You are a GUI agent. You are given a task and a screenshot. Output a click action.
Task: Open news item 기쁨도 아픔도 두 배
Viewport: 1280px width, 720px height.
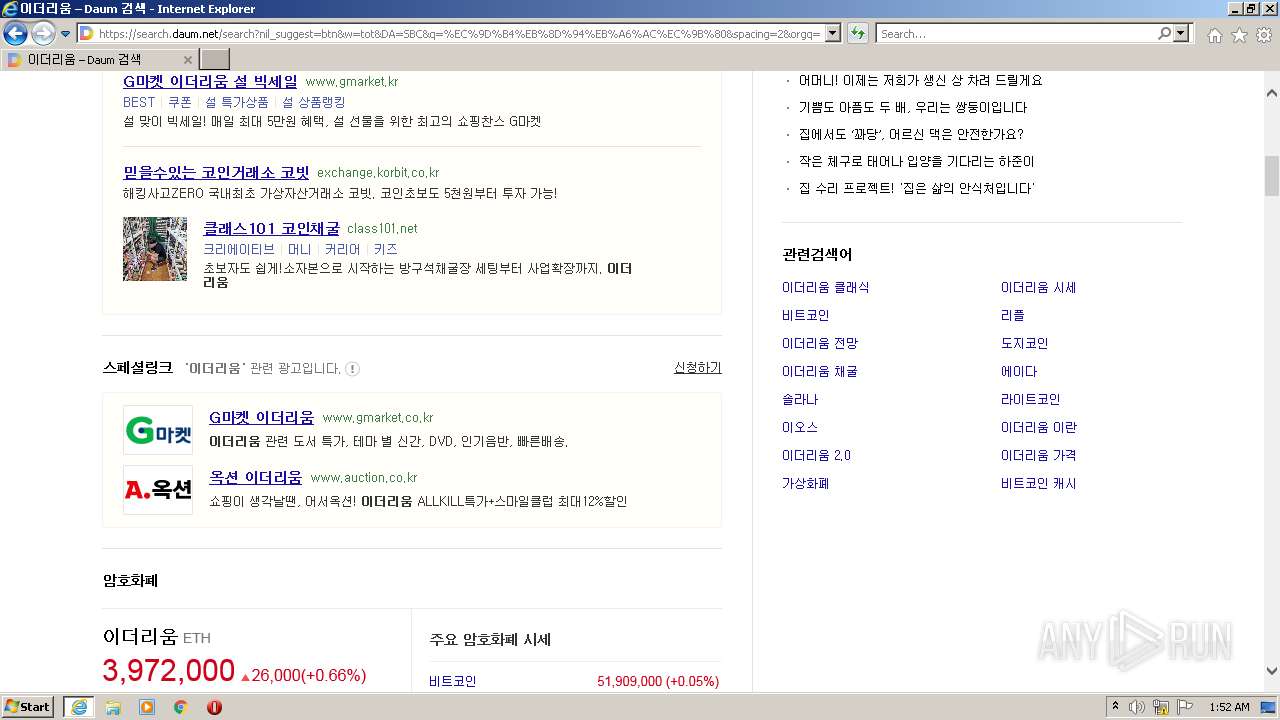click(913, 107)
